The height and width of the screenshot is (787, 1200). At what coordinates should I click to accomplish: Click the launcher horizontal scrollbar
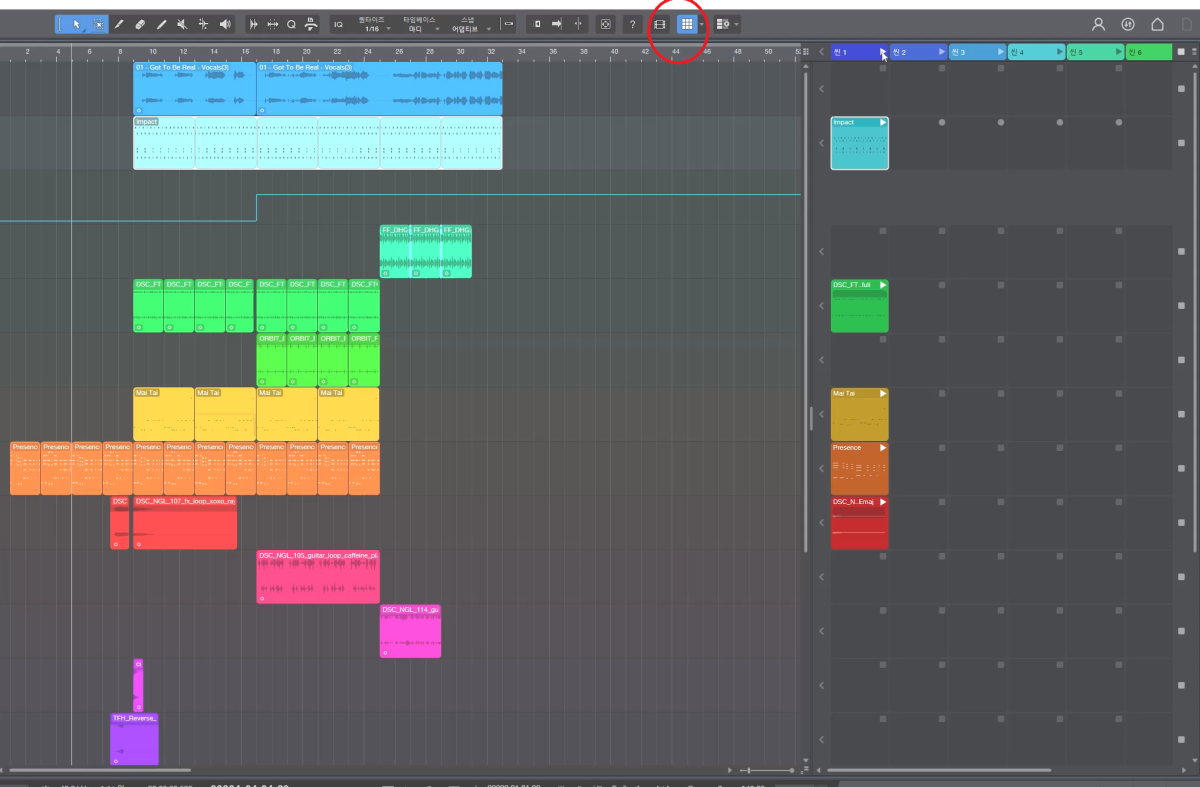pyautogui.click(x=940, y=770)
